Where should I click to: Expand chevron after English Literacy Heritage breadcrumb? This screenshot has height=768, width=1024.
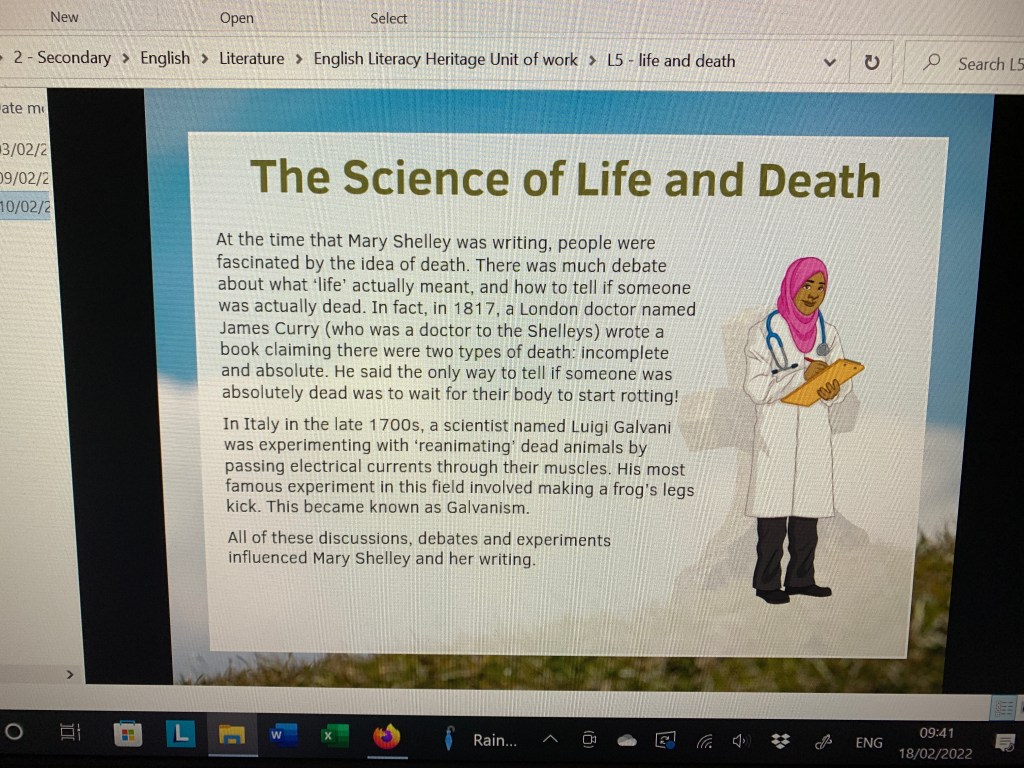pyautogui.click(x=593, y=60)
